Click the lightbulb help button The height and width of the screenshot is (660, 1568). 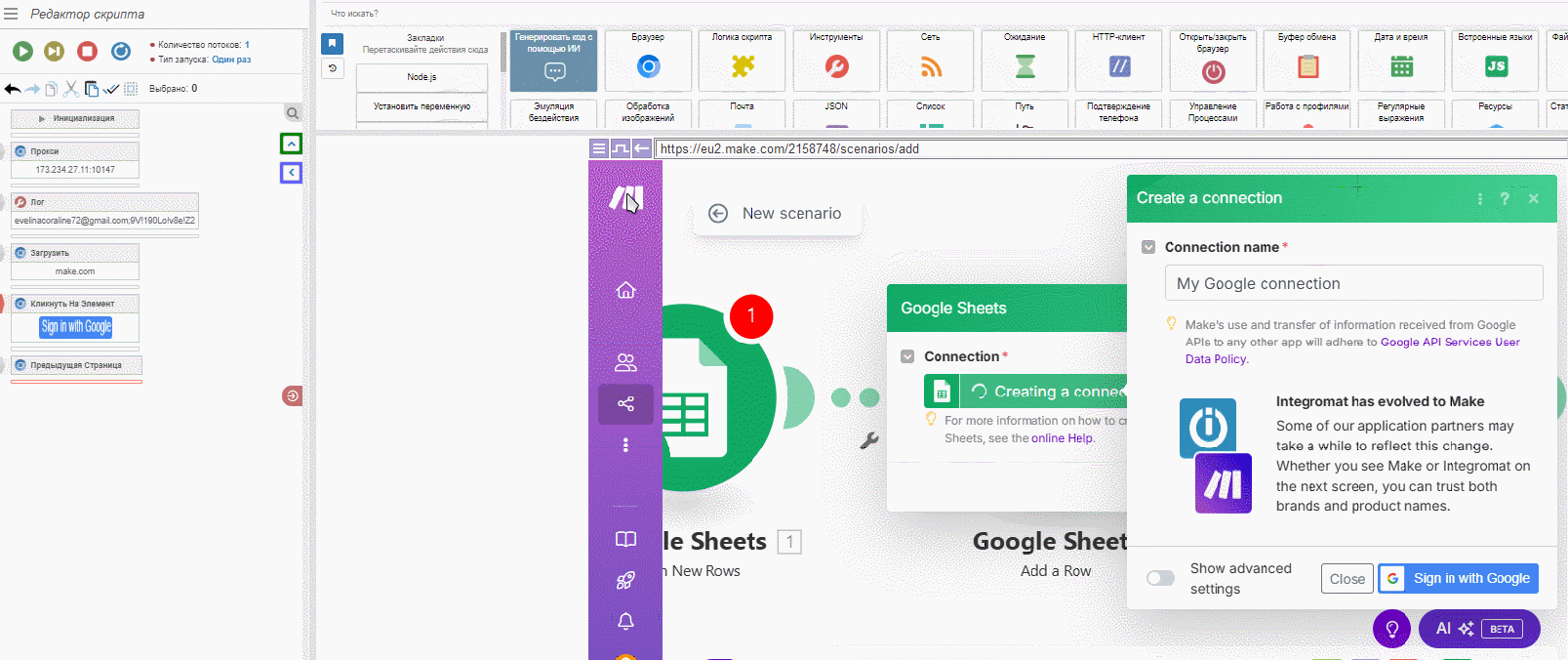coord(1391,629)
